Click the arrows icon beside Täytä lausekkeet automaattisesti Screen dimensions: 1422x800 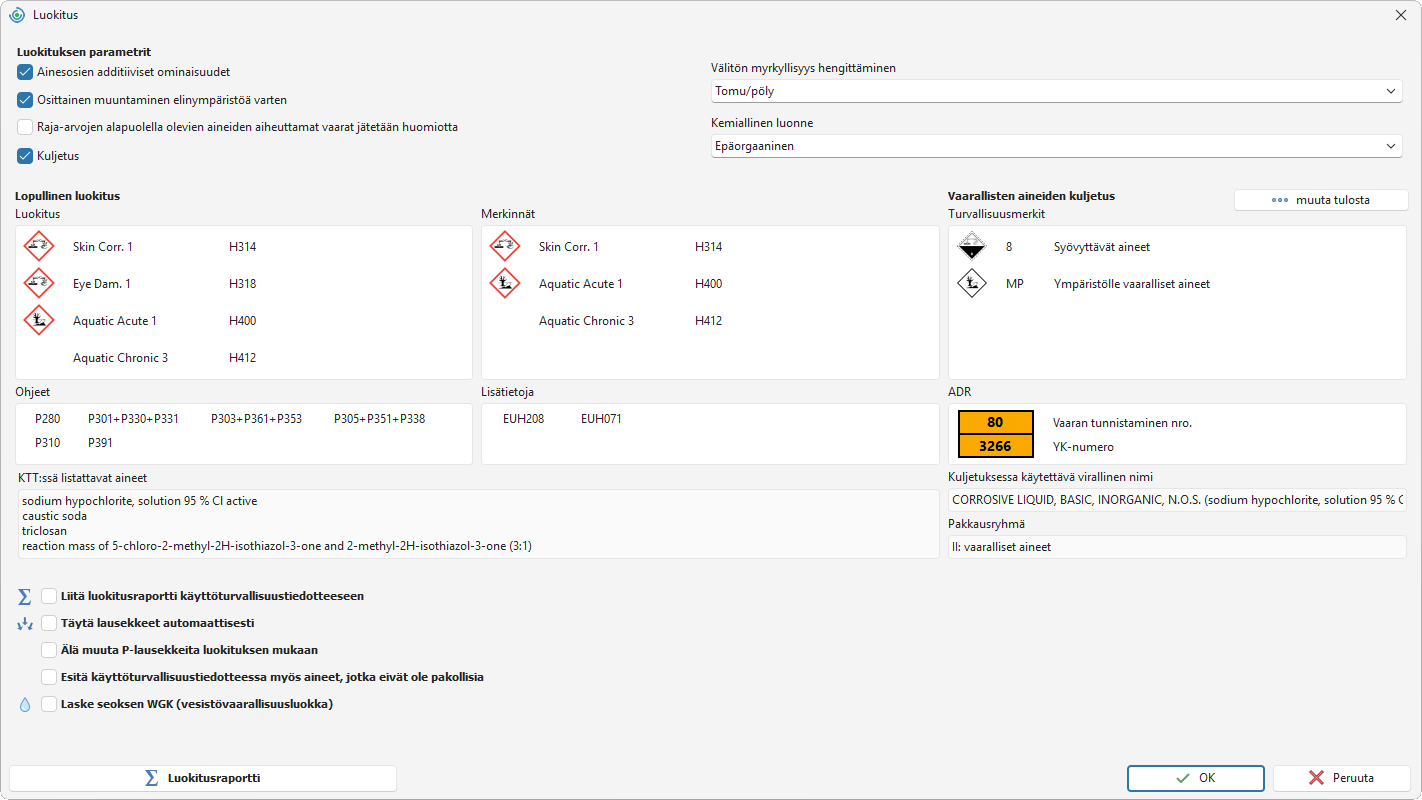click(25, 623)
